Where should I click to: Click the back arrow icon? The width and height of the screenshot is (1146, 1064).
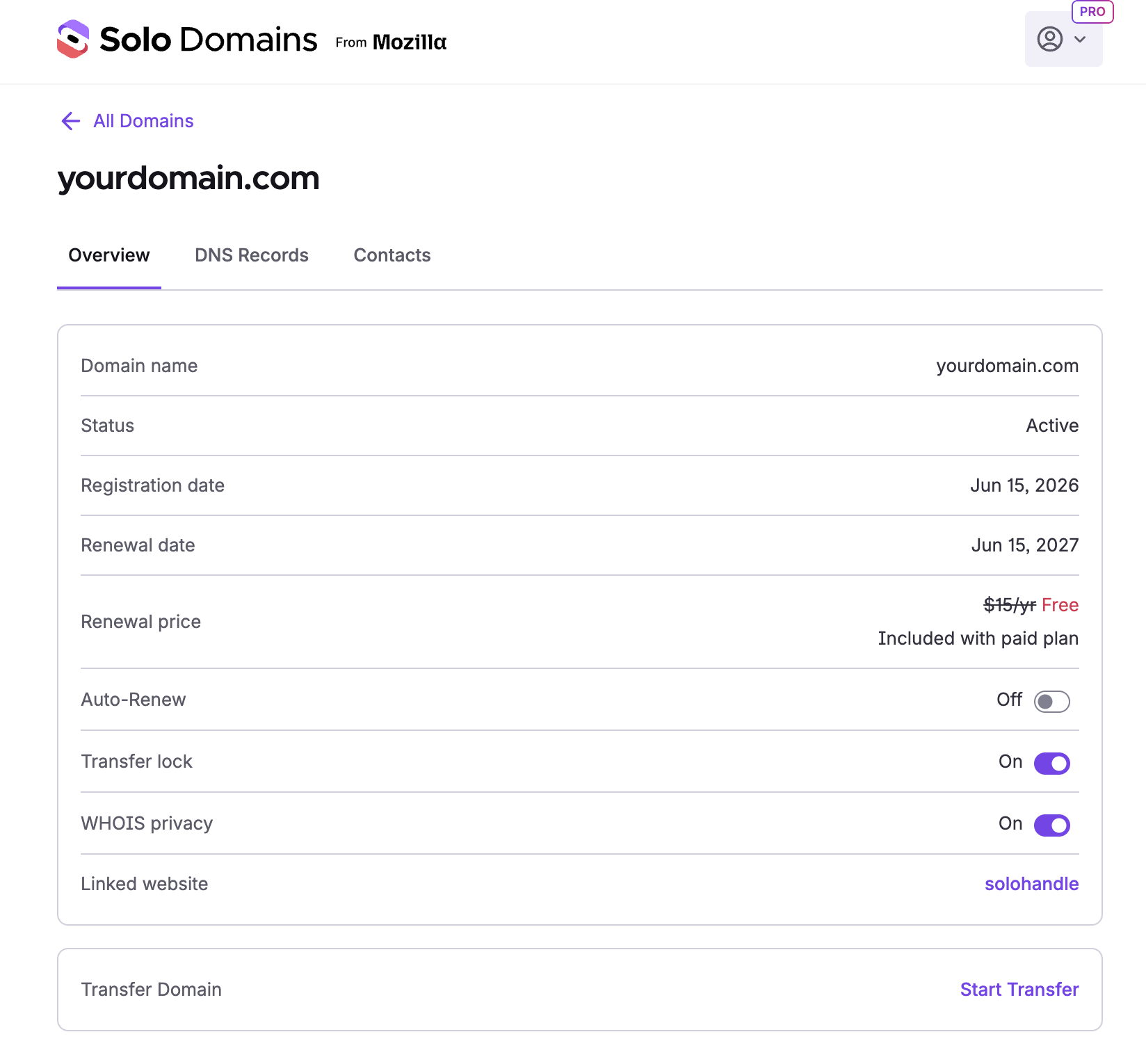click(x=71, y=121)
